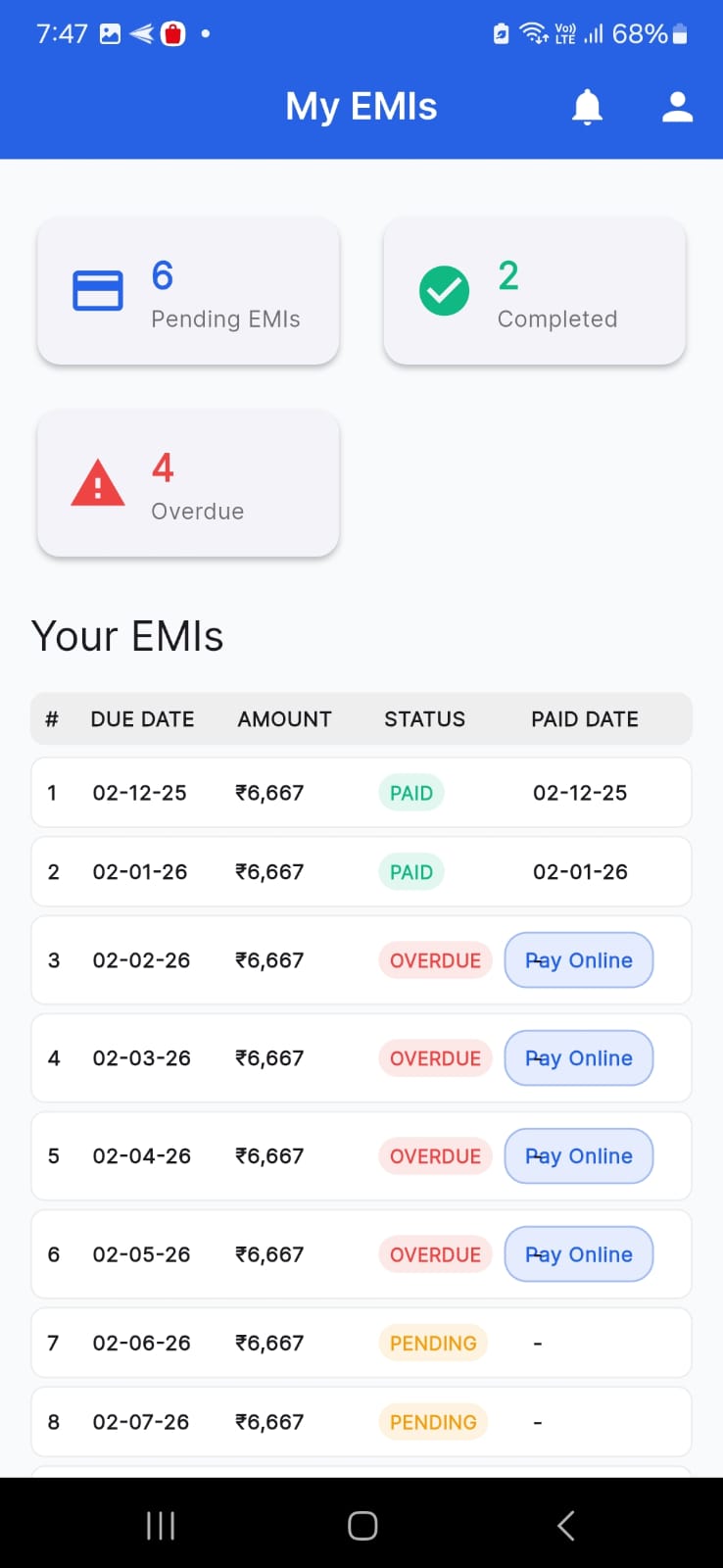
Task: Select the 4 Overdue card
Action: point(188,483)
